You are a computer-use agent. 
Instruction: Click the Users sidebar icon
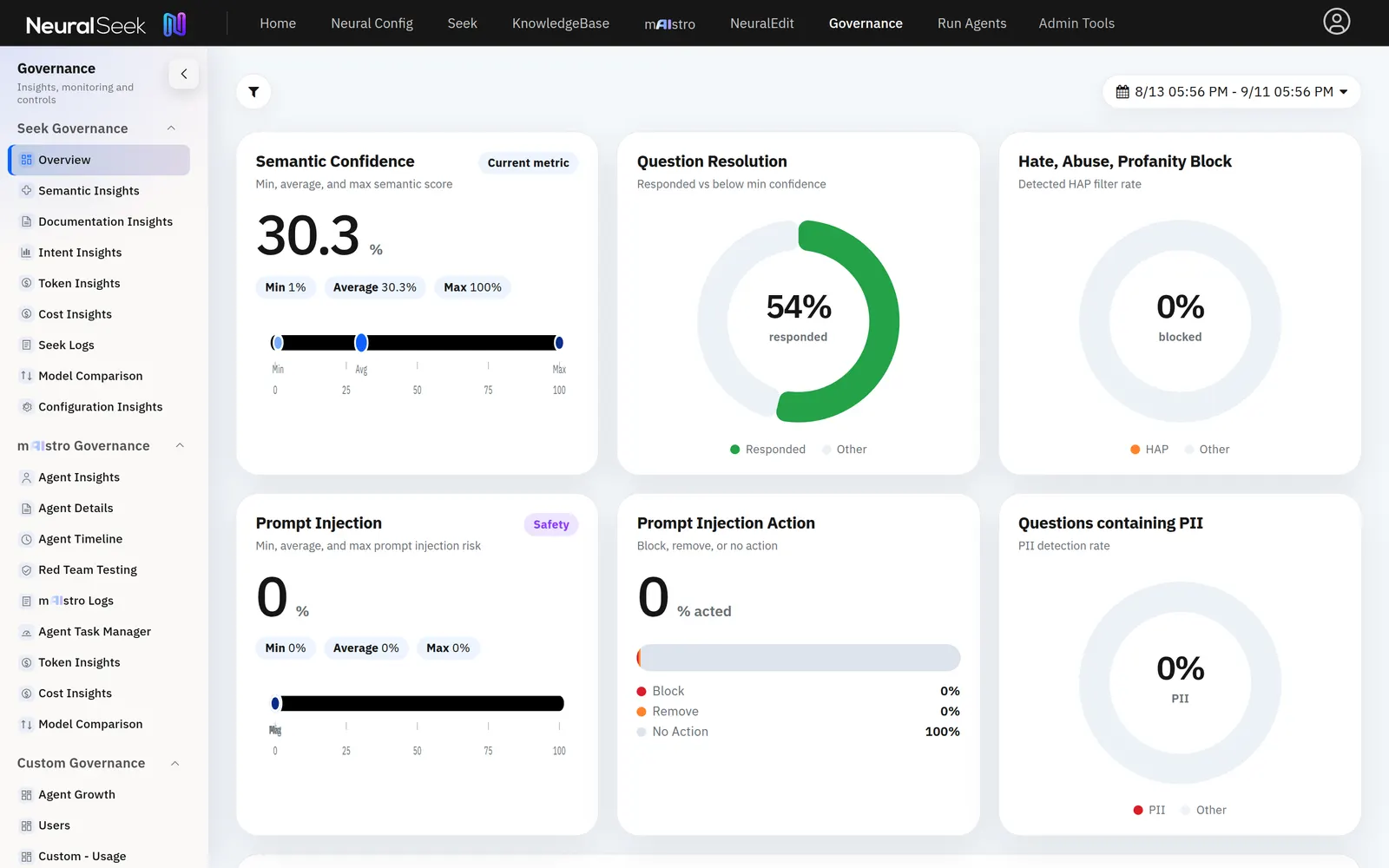click(27, 825)
